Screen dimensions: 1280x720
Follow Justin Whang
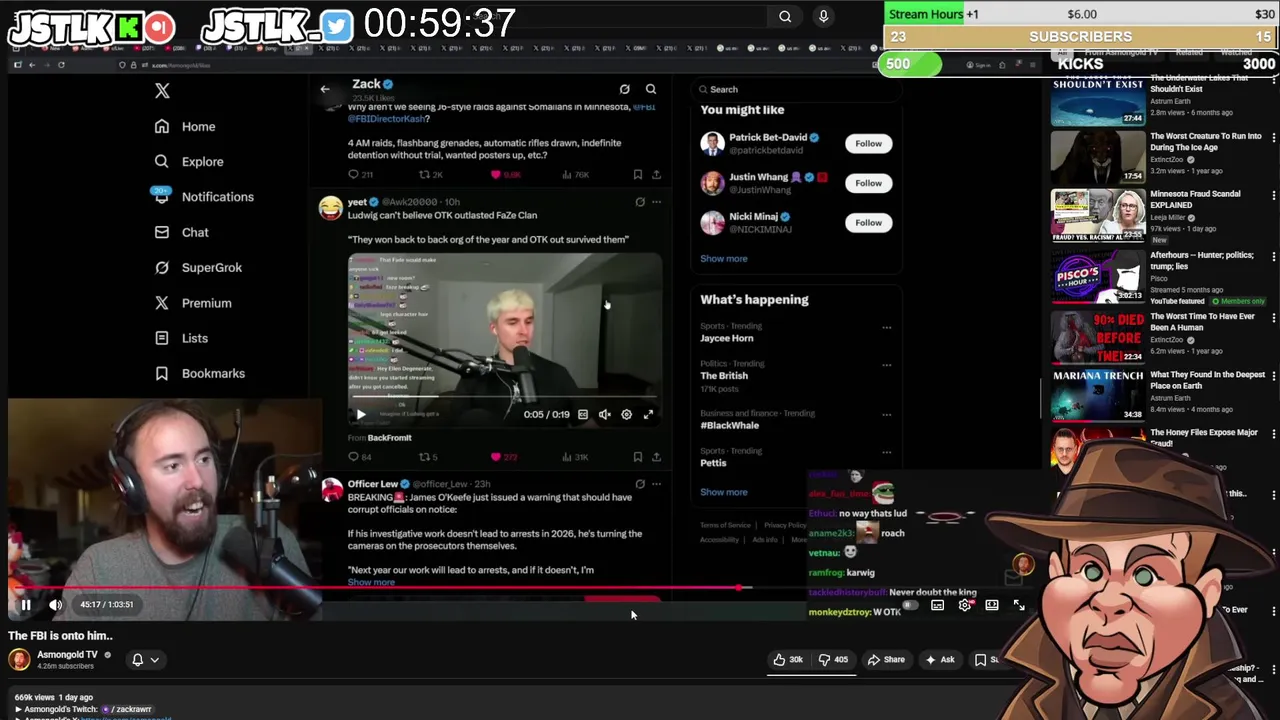click(868, 183)
